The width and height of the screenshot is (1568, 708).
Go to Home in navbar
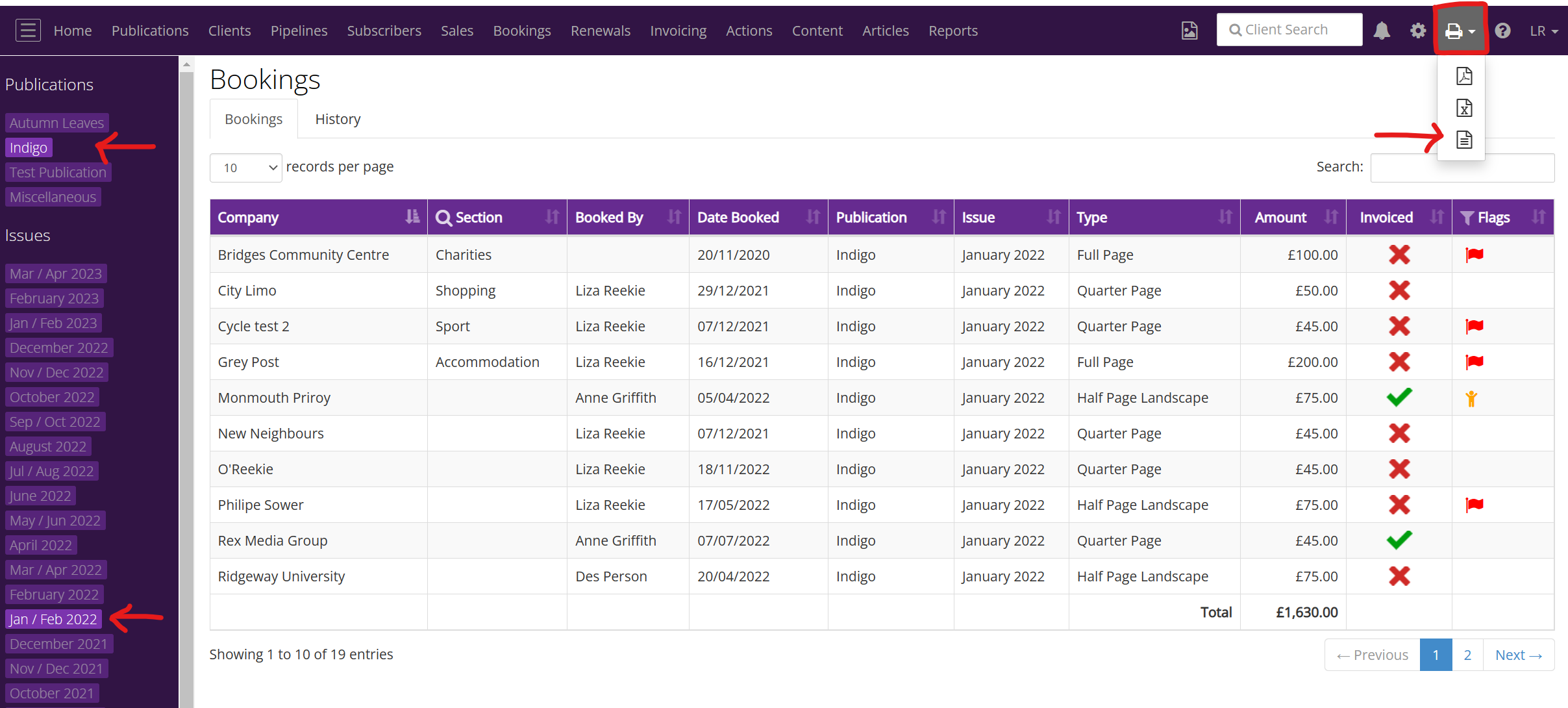73,31
